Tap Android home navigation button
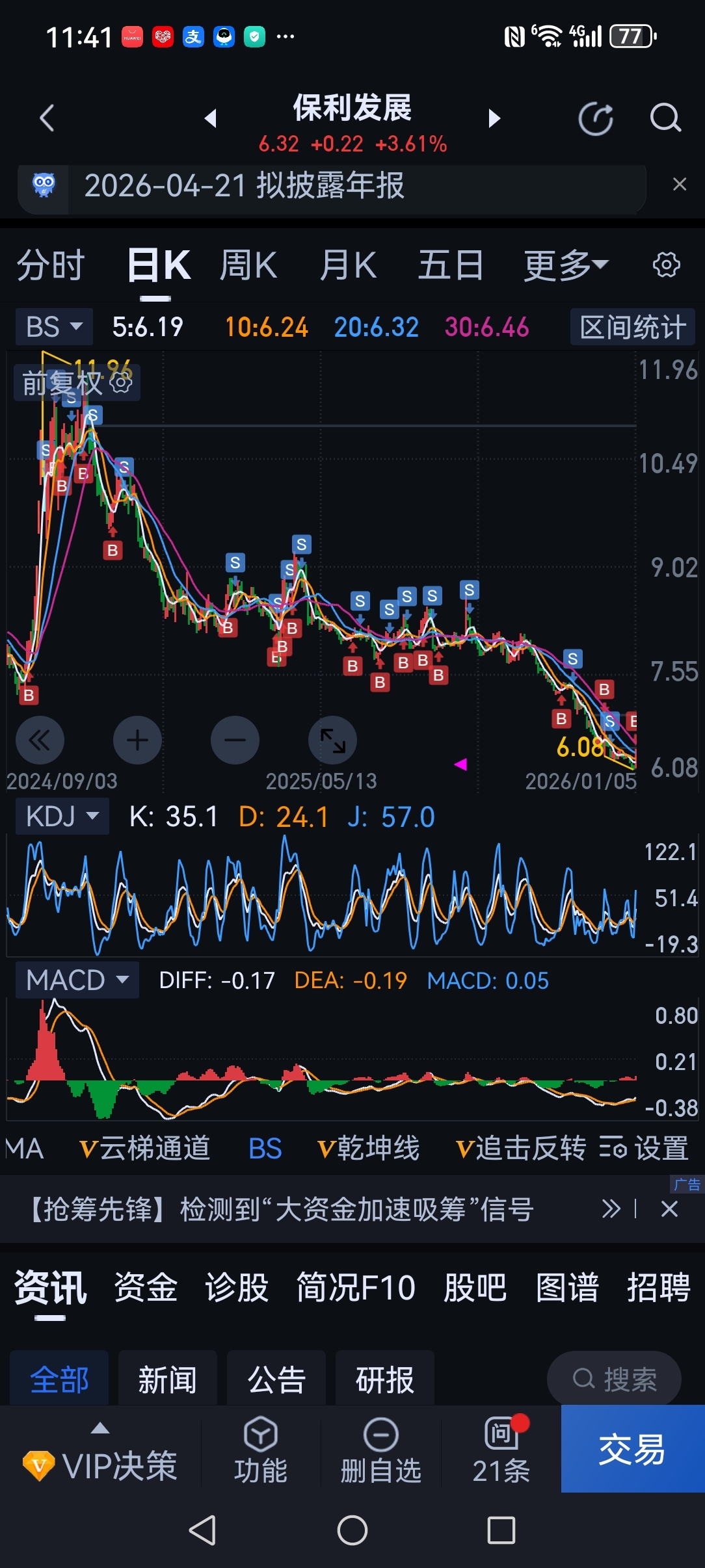This screenshot has width=705, height=1568. point(352,1530)
